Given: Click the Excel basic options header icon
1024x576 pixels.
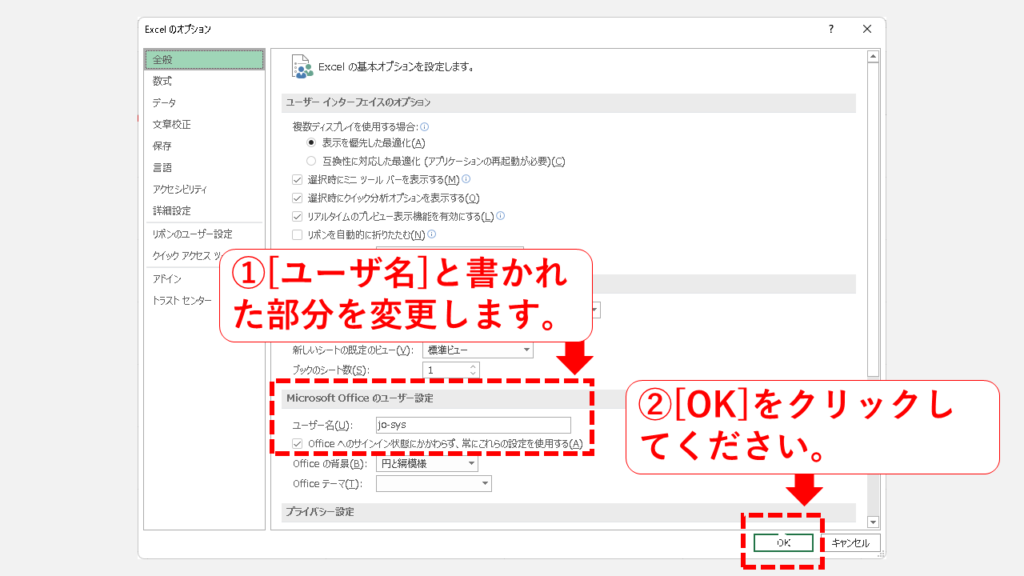Looking at the screenshot, I should point(302,67).
